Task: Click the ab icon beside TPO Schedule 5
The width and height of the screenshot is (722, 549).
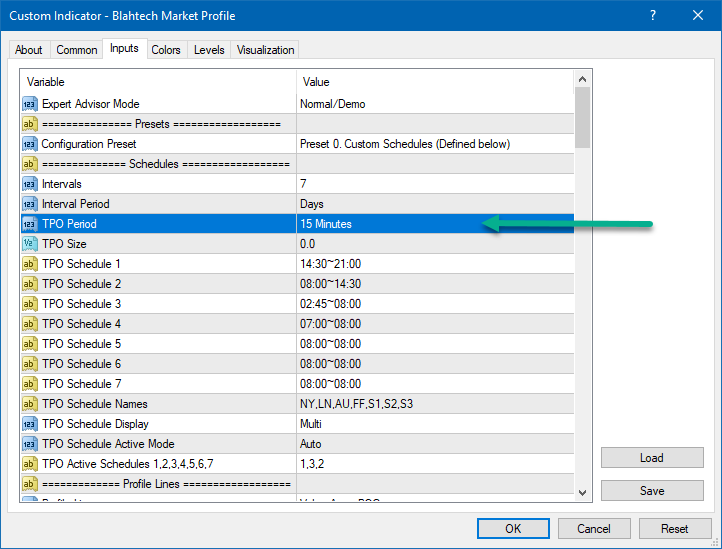Action: pyautogui.click(x=29, y=344)
